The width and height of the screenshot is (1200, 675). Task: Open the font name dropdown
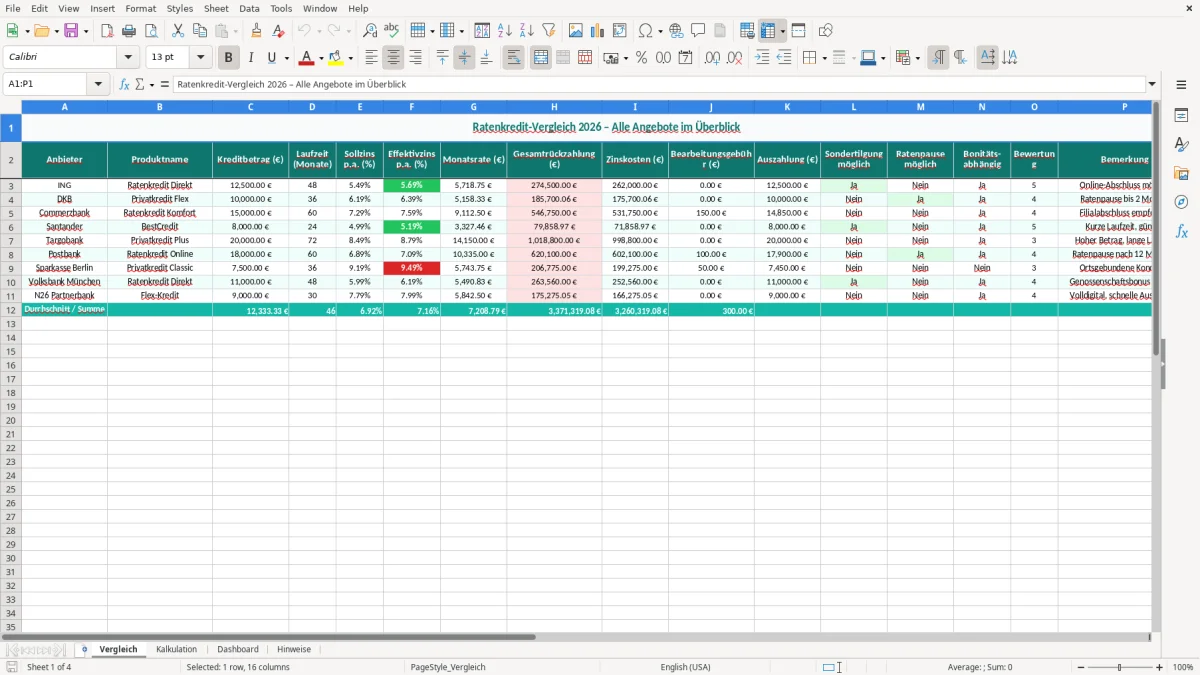(x=127, y=58)
